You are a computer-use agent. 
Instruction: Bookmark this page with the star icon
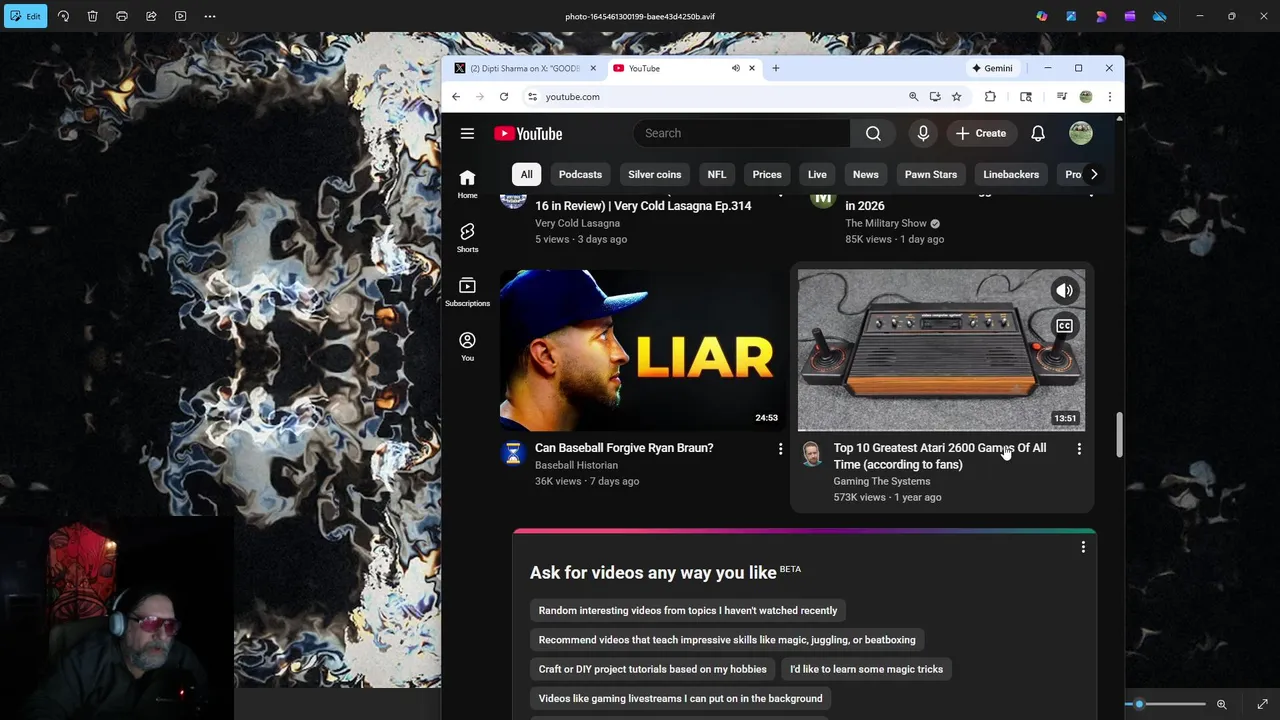(x=957, y=97)
